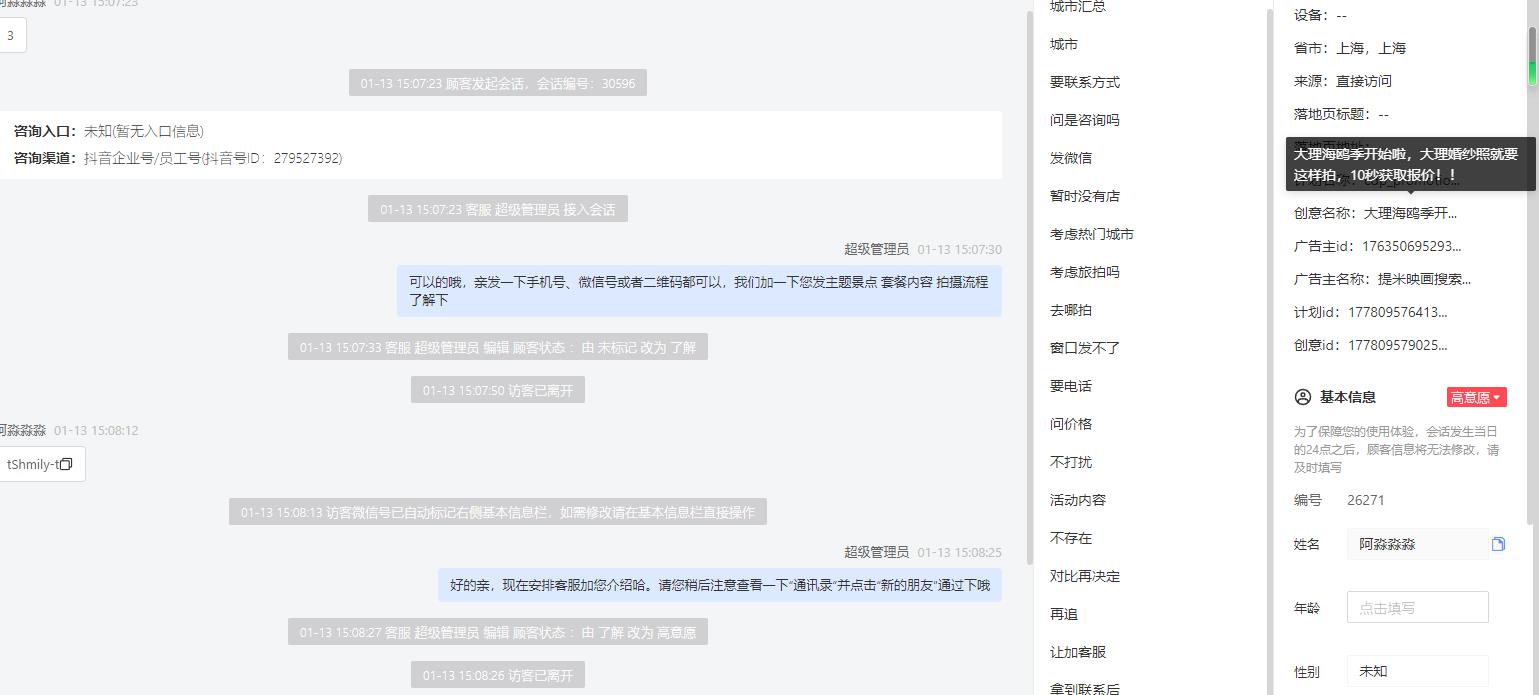Choose quick reply 不打扰
Viewport: 1539px width, 695px height.
(1071, 462)
